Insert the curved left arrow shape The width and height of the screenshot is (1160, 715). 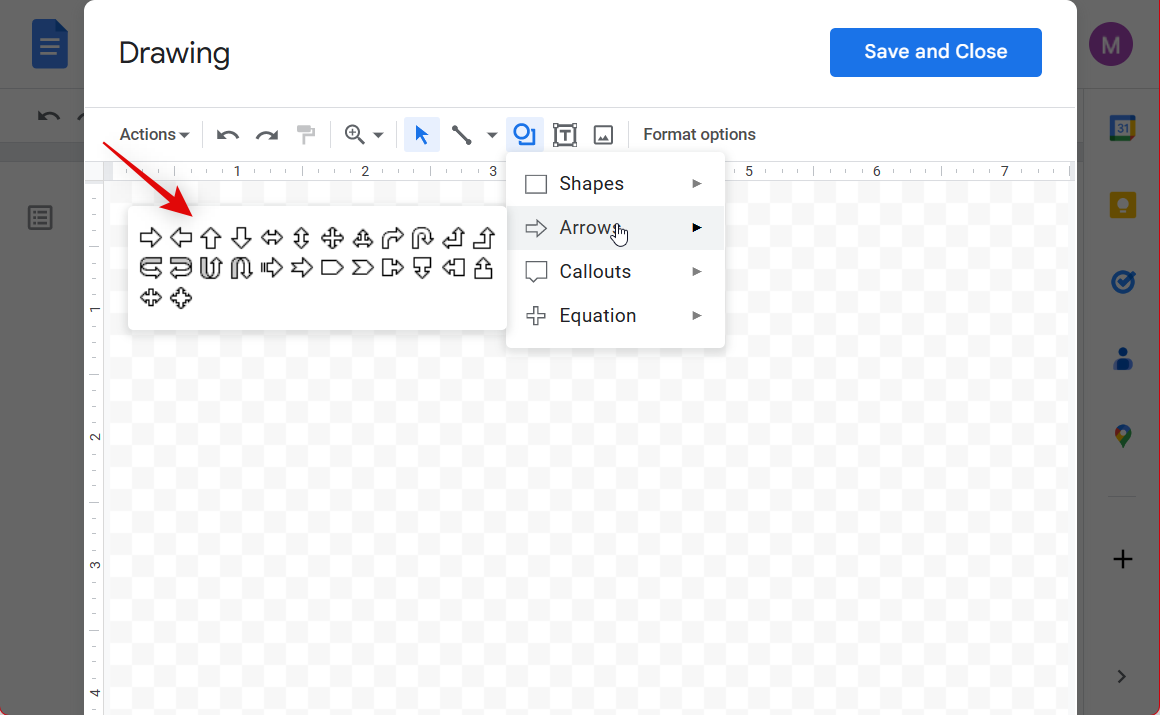181,267
